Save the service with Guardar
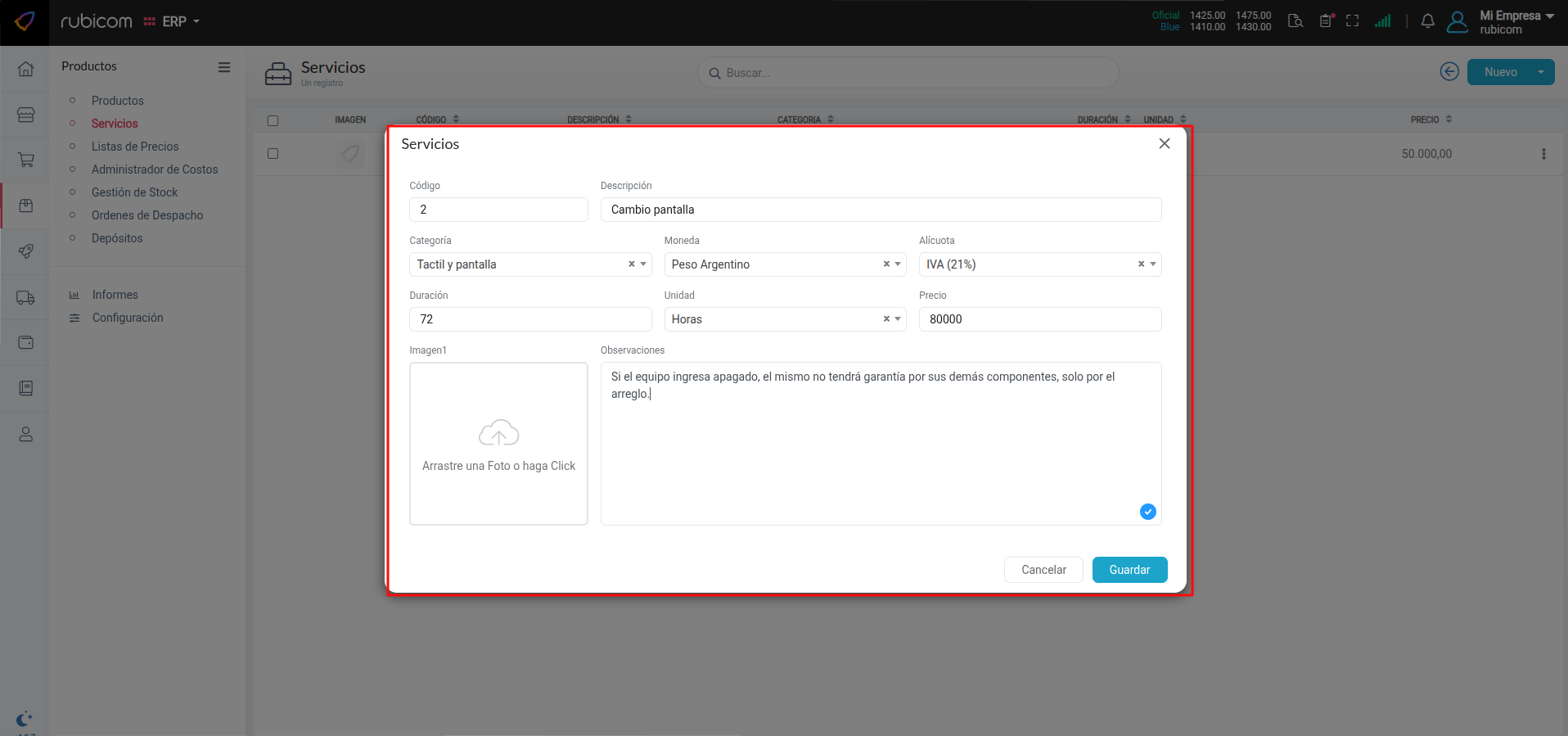Image resolution: width=1568 pixels, height=736 pixels. point(1129,570)
